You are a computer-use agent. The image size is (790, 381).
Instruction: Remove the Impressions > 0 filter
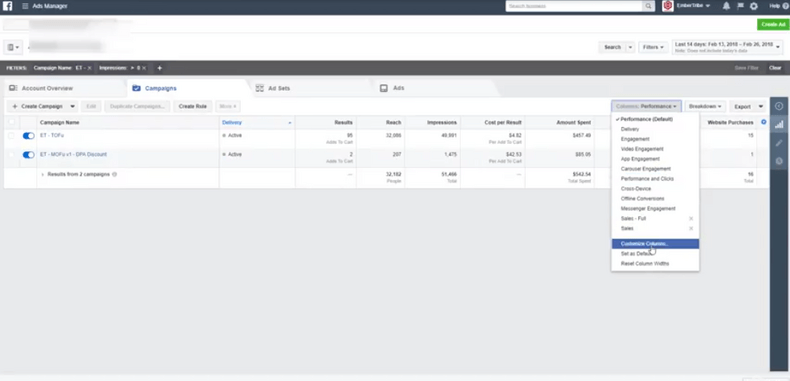pyautogui.click(x=144, y=68)
